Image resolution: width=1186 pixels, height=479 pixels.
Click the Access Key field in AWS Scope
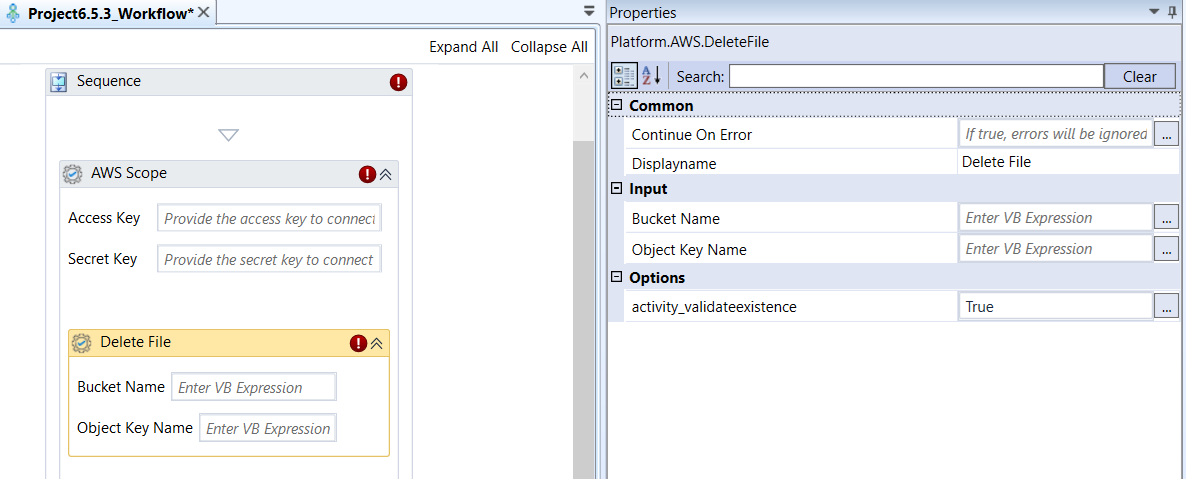click(269, 219)
